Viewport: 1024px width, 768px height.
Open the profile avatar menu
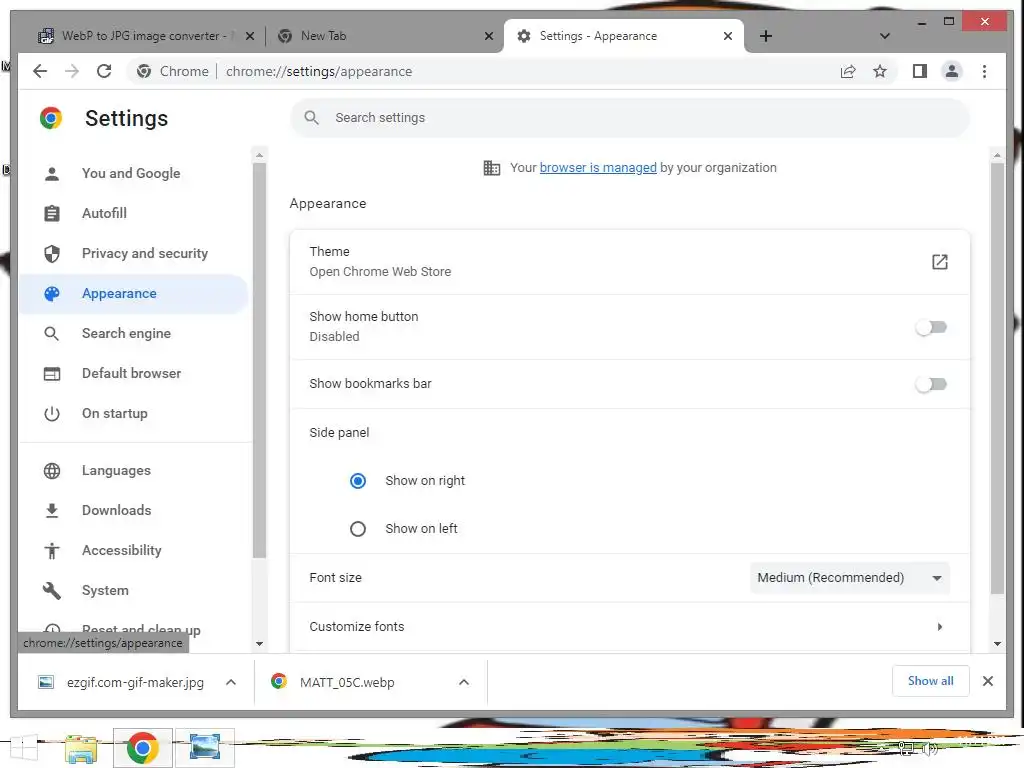(x=952, y=71)
